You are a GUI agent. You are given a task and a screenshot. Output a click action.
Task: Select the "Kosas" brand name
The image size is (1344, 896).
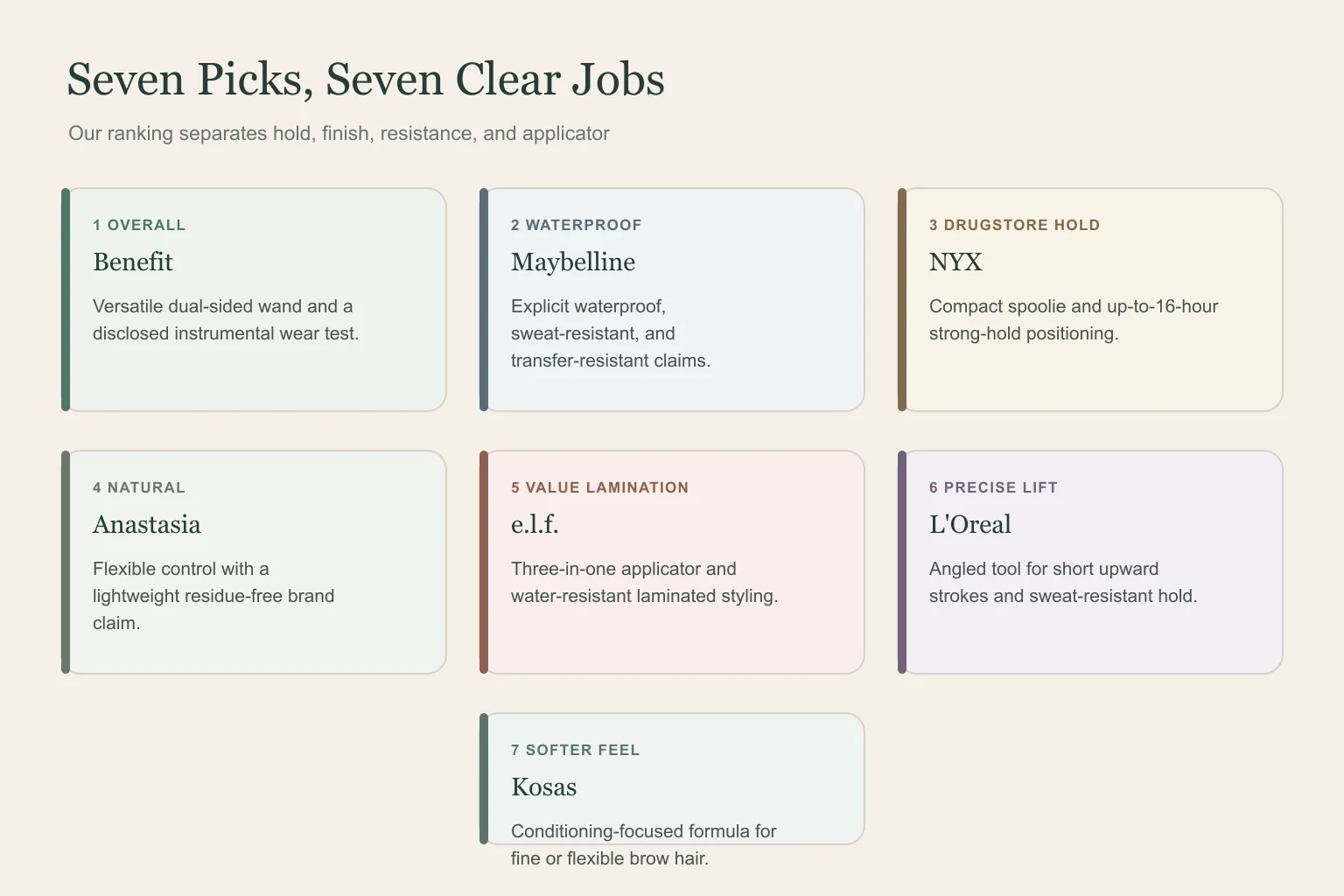click(x=544, y=787)
